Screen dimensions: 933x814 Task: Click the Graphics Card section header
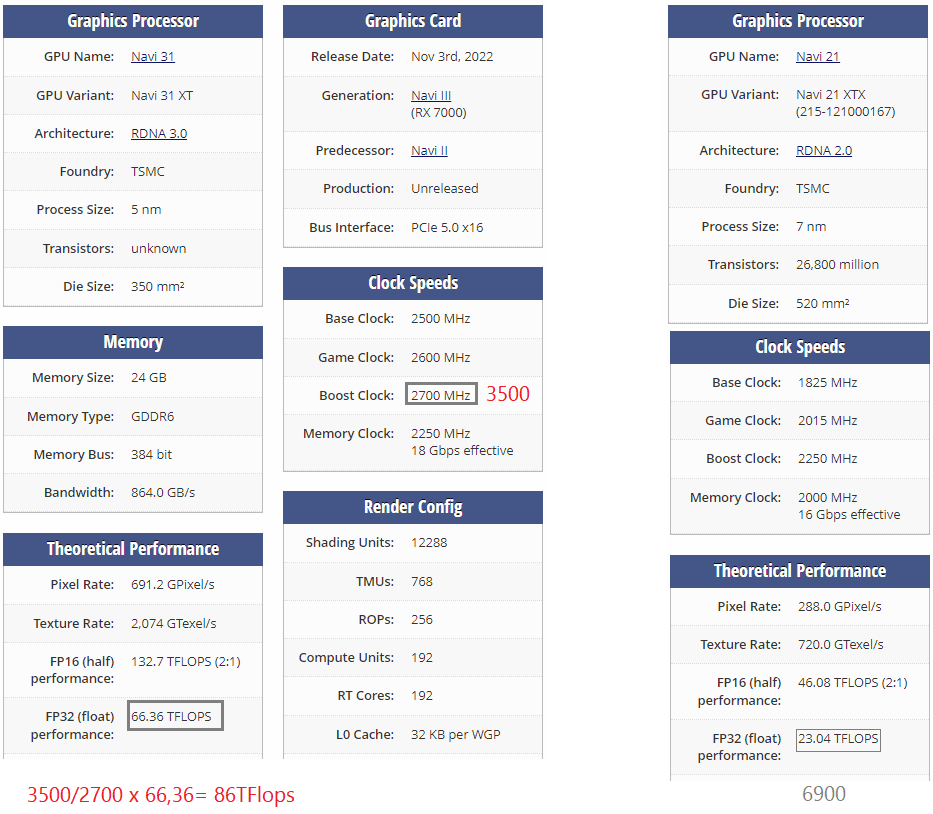pyautogui.click(x=413, y=21)
